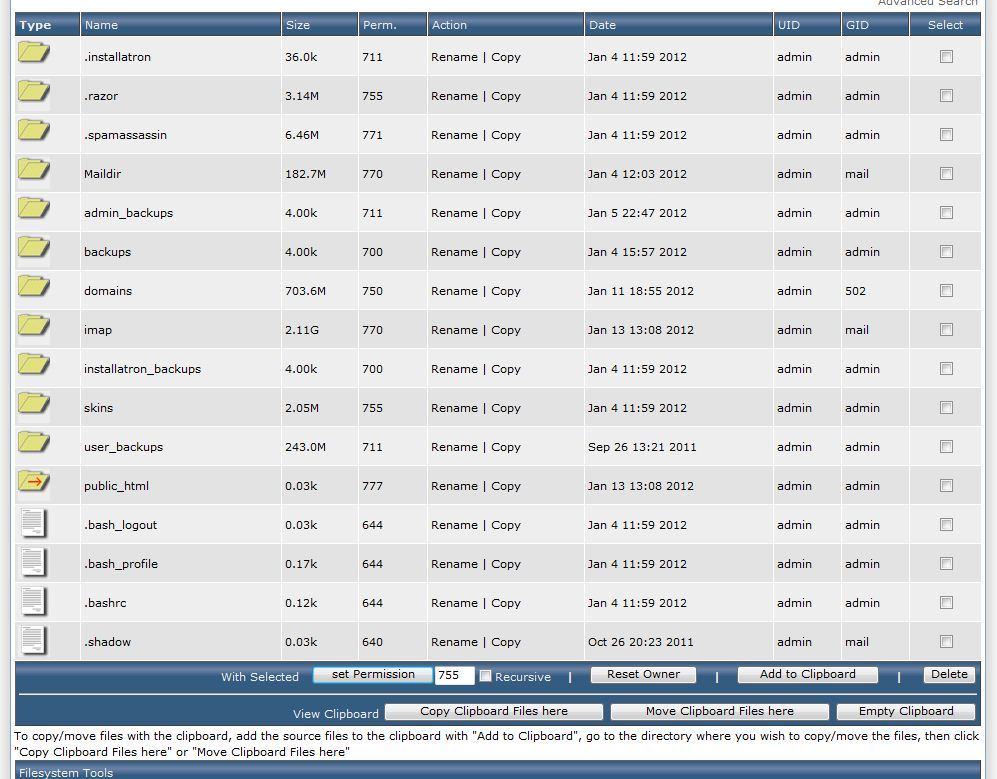Enable the Recursive checkbox
This screenshot has height=779, width=997.
click(x=485, y=676)
